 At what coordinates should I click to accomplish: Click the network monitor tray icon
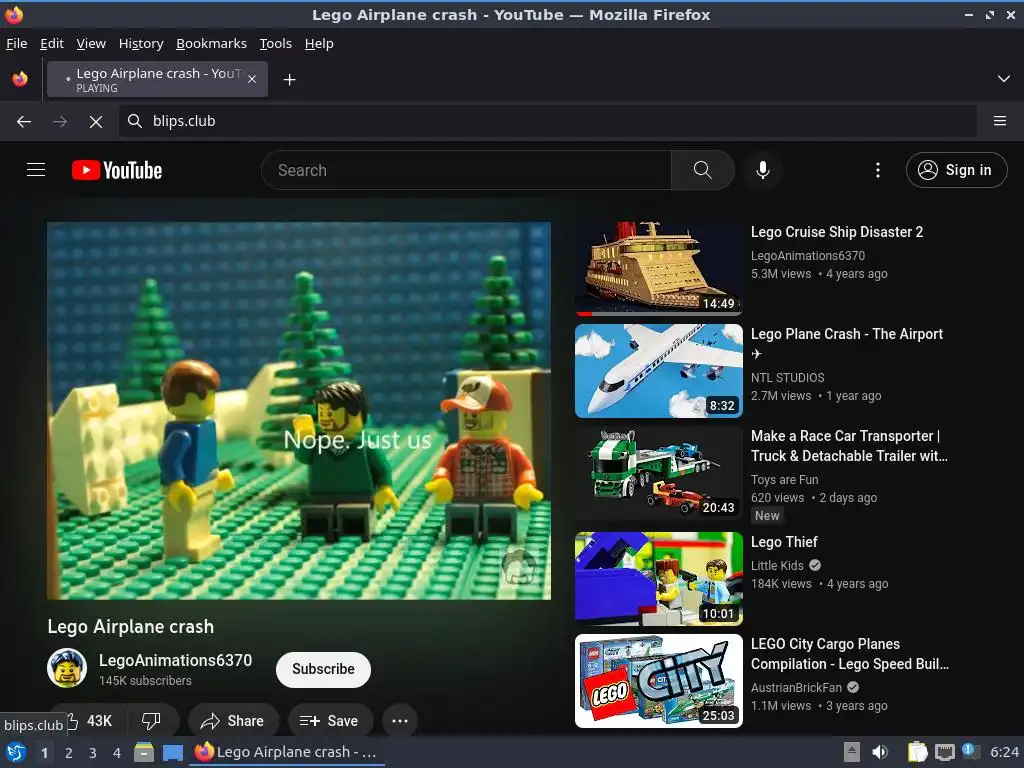(x=944, y=752)
